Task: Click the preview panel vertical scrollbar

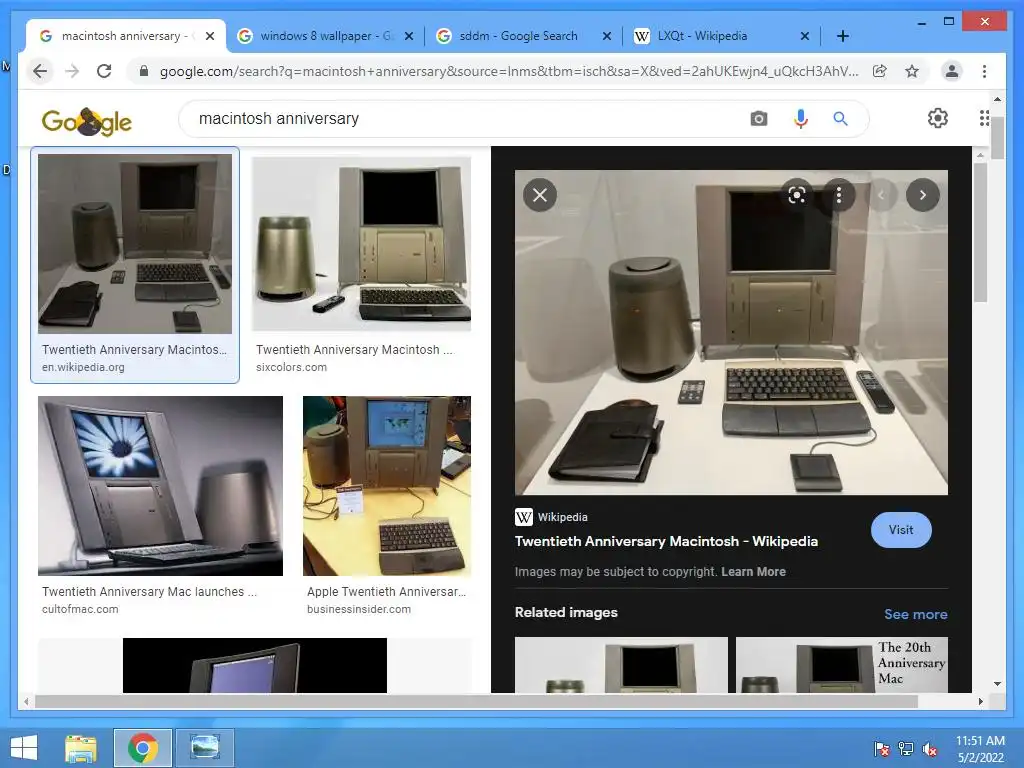Action: 980,232
